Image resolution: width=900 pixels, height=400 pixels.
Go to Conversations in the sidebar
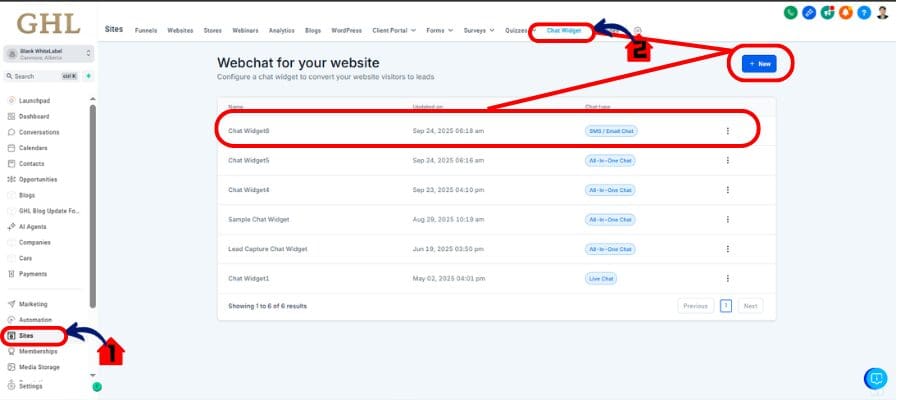39,132
